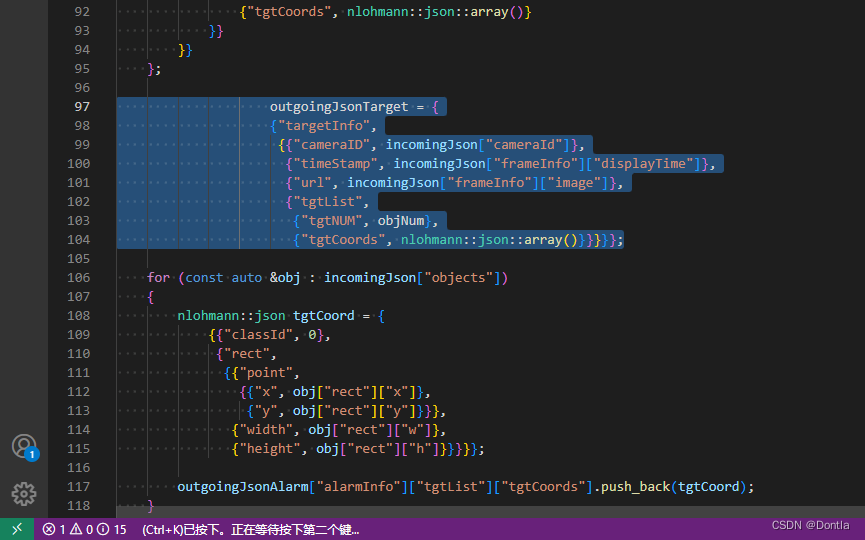Click the push_back method call
The height and width of the screenshot is (540, 865).
click(x=636, y=486)
